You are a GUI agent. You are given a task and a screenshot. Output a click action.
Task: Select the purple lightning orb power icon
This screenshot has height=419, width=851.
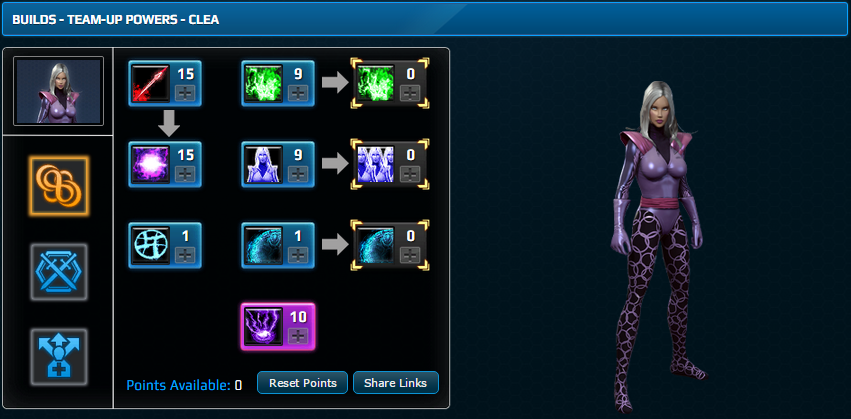click(263, 326)
